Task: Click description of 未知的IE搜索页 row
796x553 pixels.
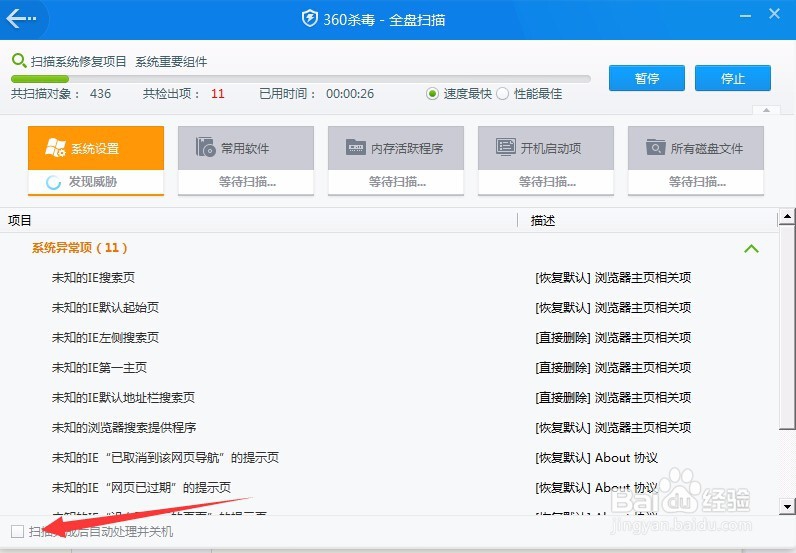Action: coord(613,278)
